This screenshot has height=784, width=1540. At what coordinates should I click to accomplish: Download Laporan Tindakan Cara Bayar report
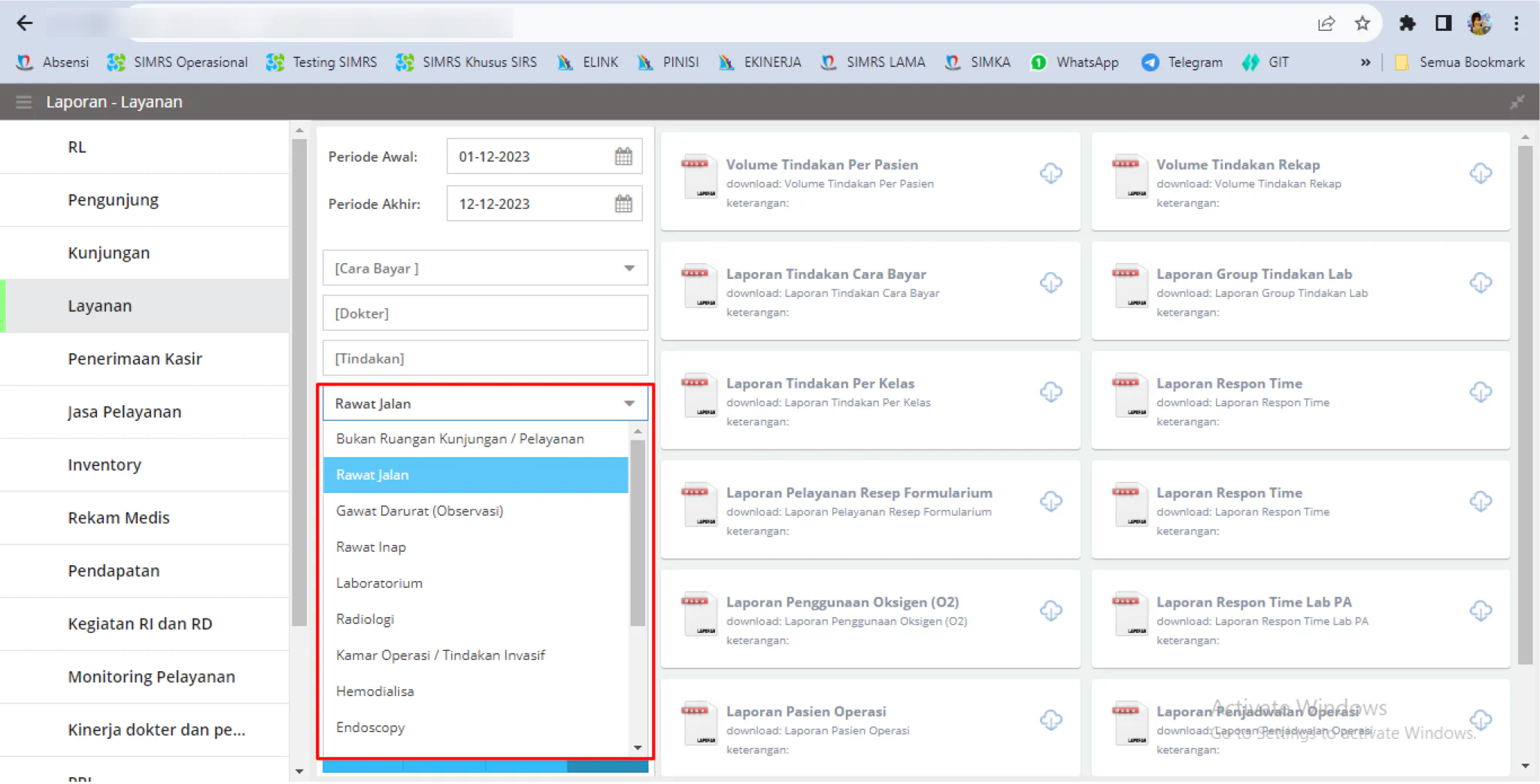[1050, 283]
